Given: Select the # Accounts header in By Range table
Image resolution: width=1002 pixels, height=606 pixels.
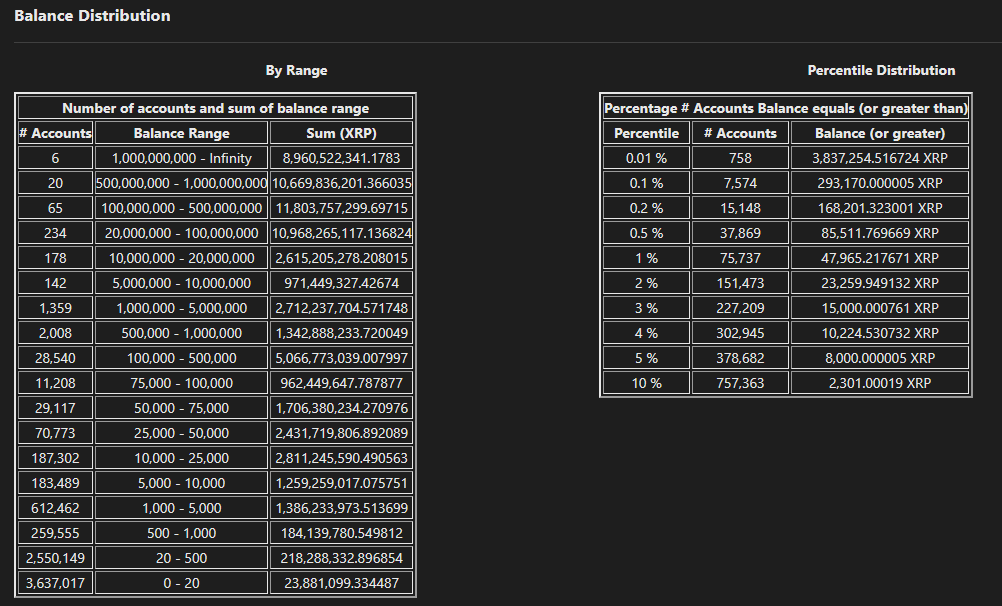Looking at the screenshot, I should [56, 133].
